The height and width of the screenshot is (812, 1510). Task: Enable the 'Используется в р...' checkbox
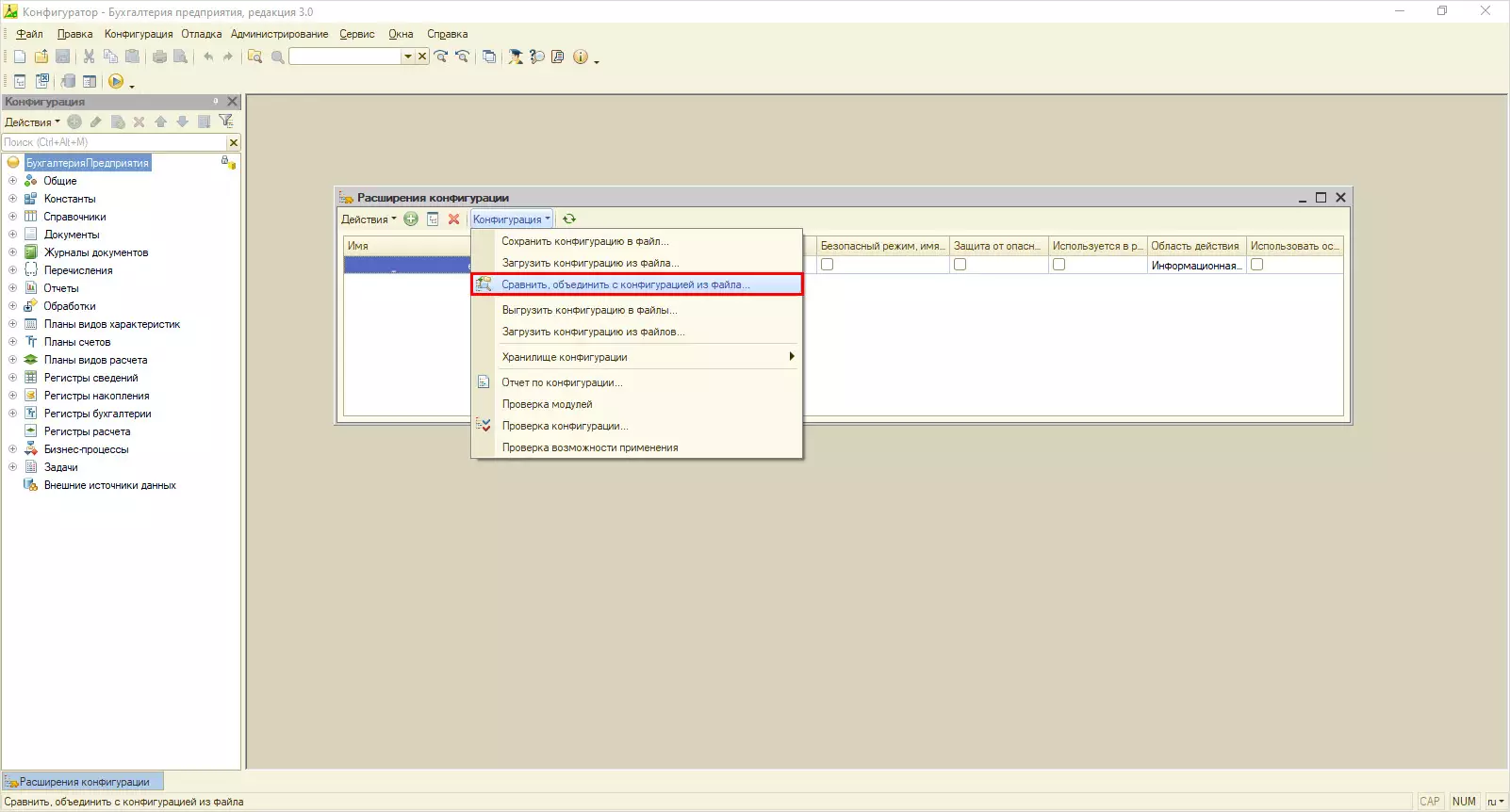pos(1059,265)
